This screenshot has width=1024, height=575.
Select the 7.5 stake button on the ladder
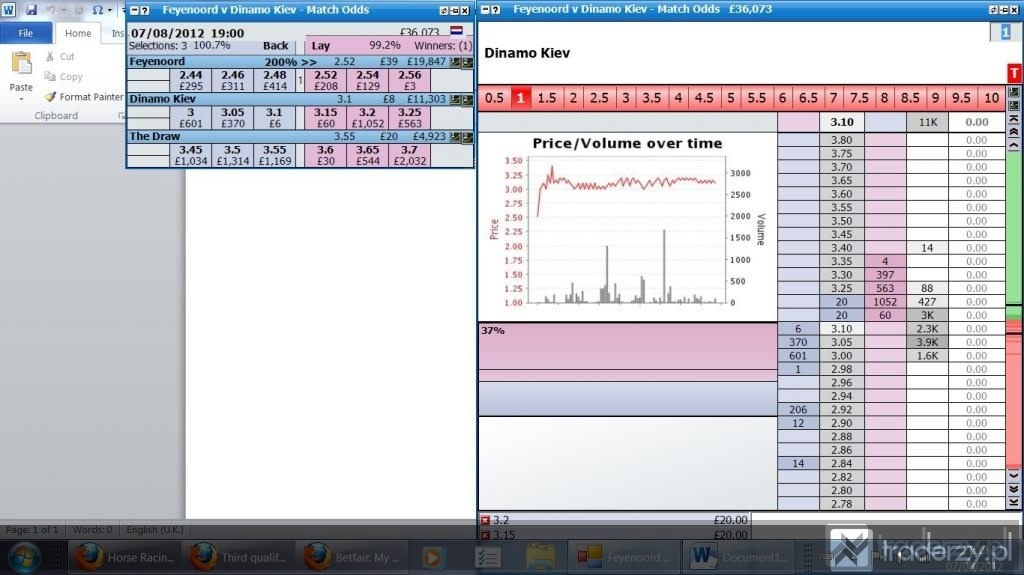[x=859, y=98]
